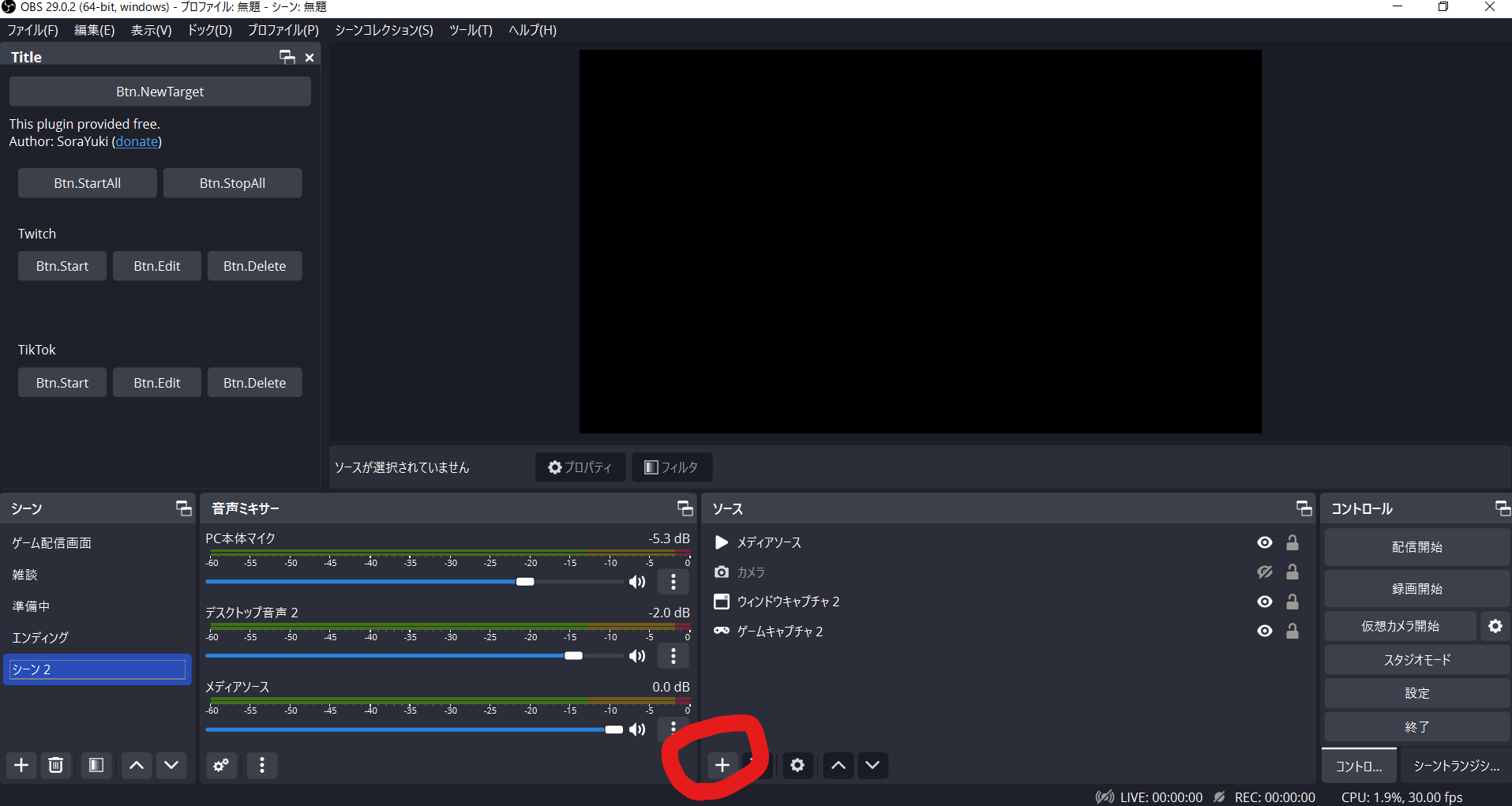Open the ドック(D) menu
Viewport: 1512px width, 806px height.
tap(210, 30)
